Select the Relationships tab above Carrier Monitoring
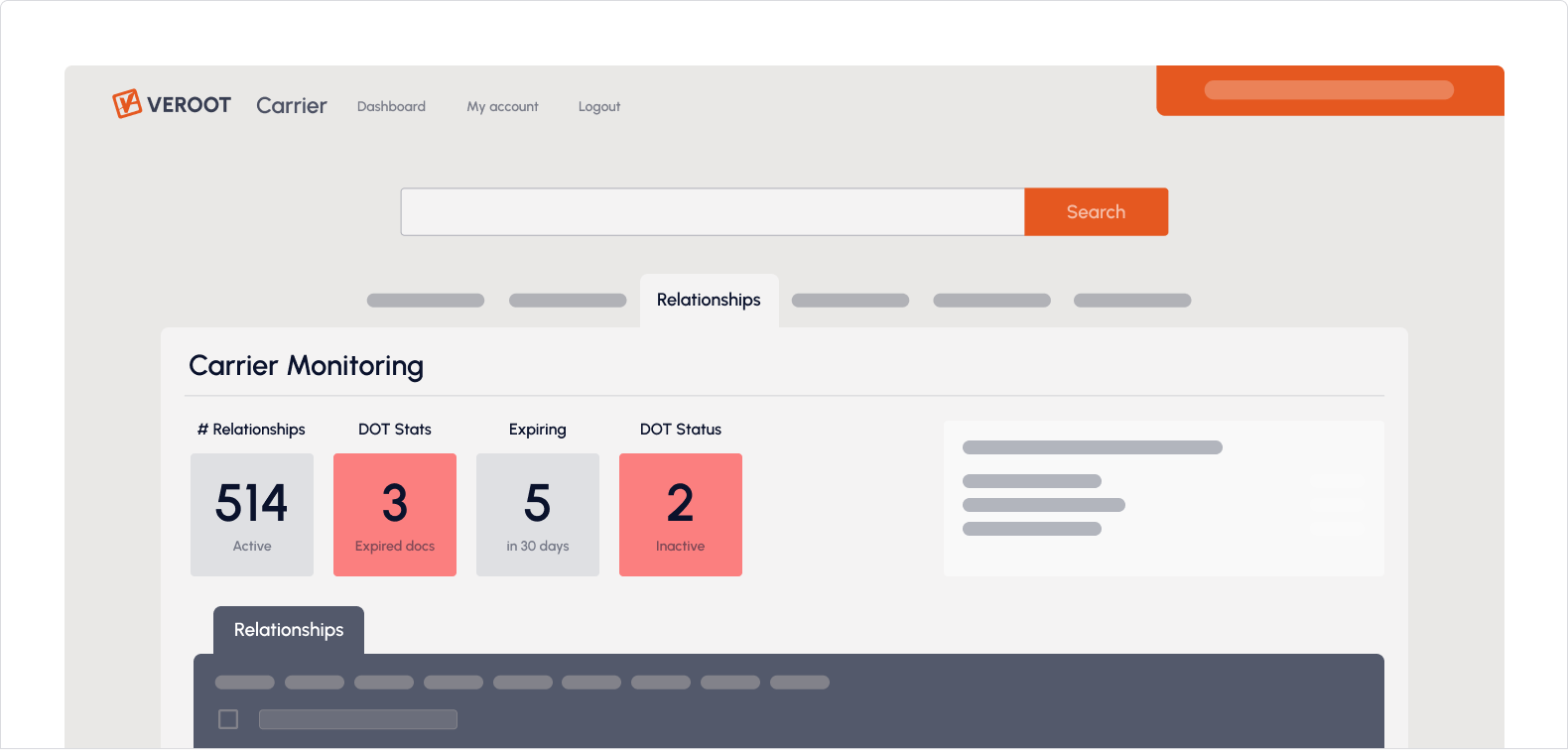1568x750 pixels. pos(709,300)
